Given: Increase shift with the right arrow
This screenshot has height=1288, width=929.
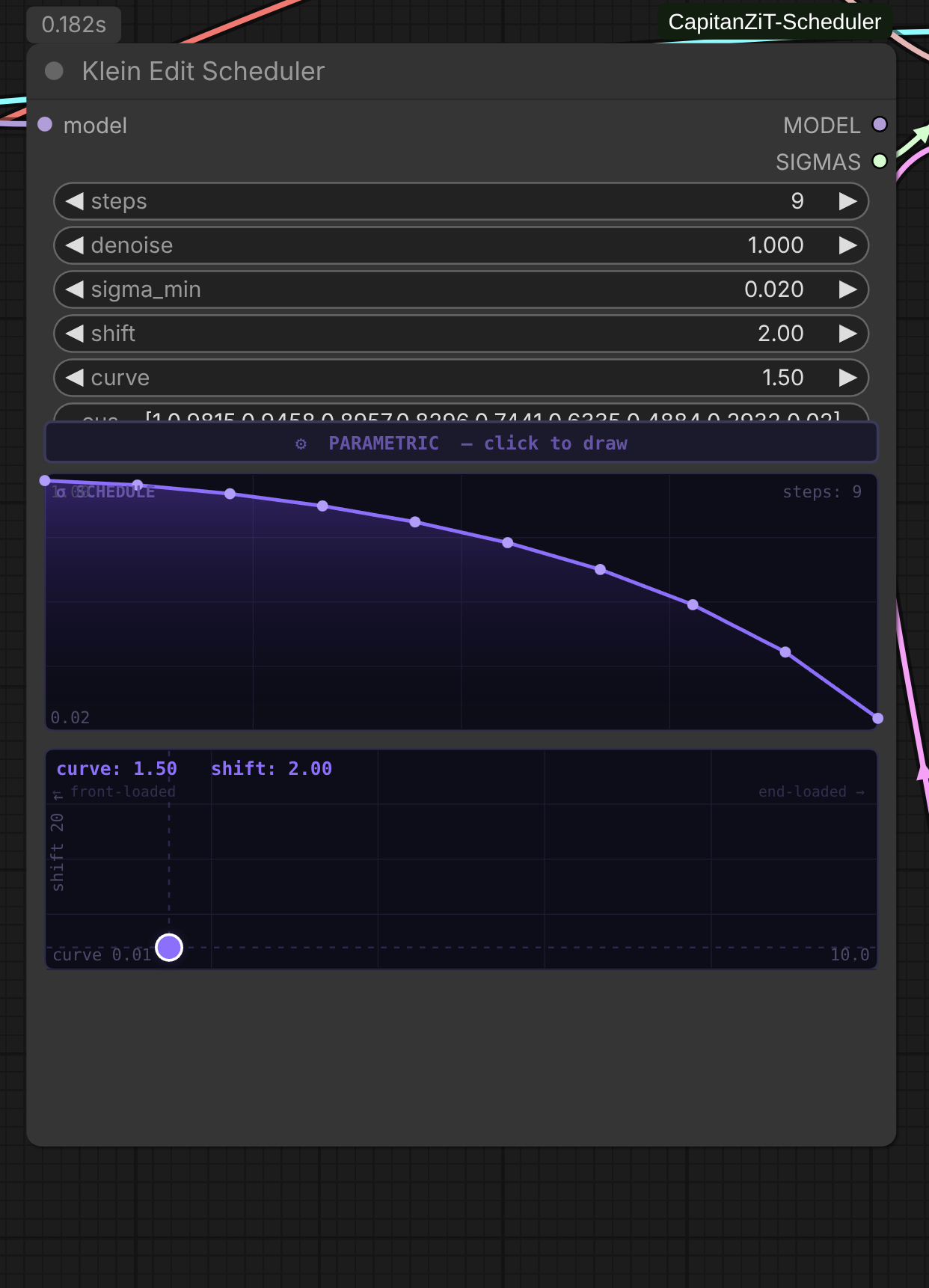Looking at the screenshot, I should click(x=847, y=334).
